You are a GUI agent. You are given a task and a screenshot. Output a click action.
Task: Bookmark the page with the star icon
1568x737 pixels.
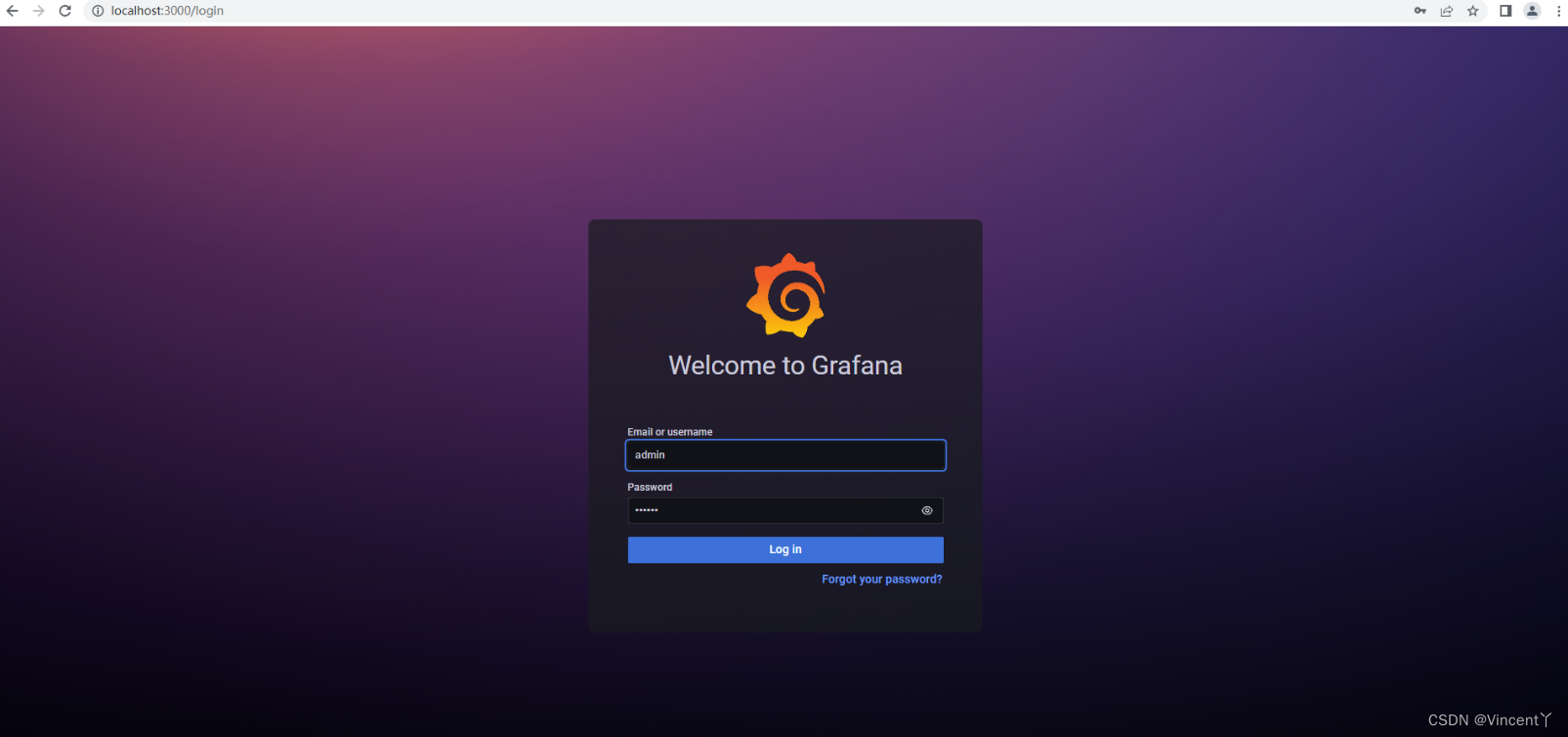(1473, 11)
